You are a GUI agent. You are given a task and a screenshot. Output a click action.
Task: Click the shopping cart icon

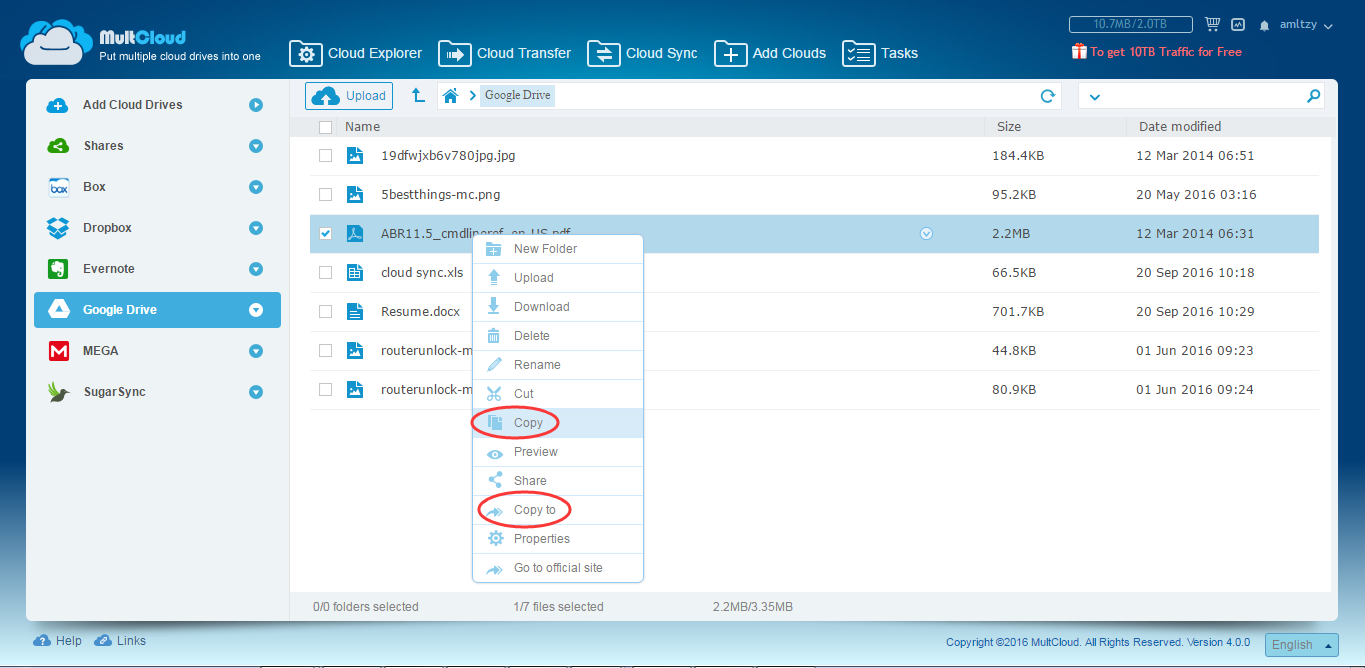coord(1212,24)
